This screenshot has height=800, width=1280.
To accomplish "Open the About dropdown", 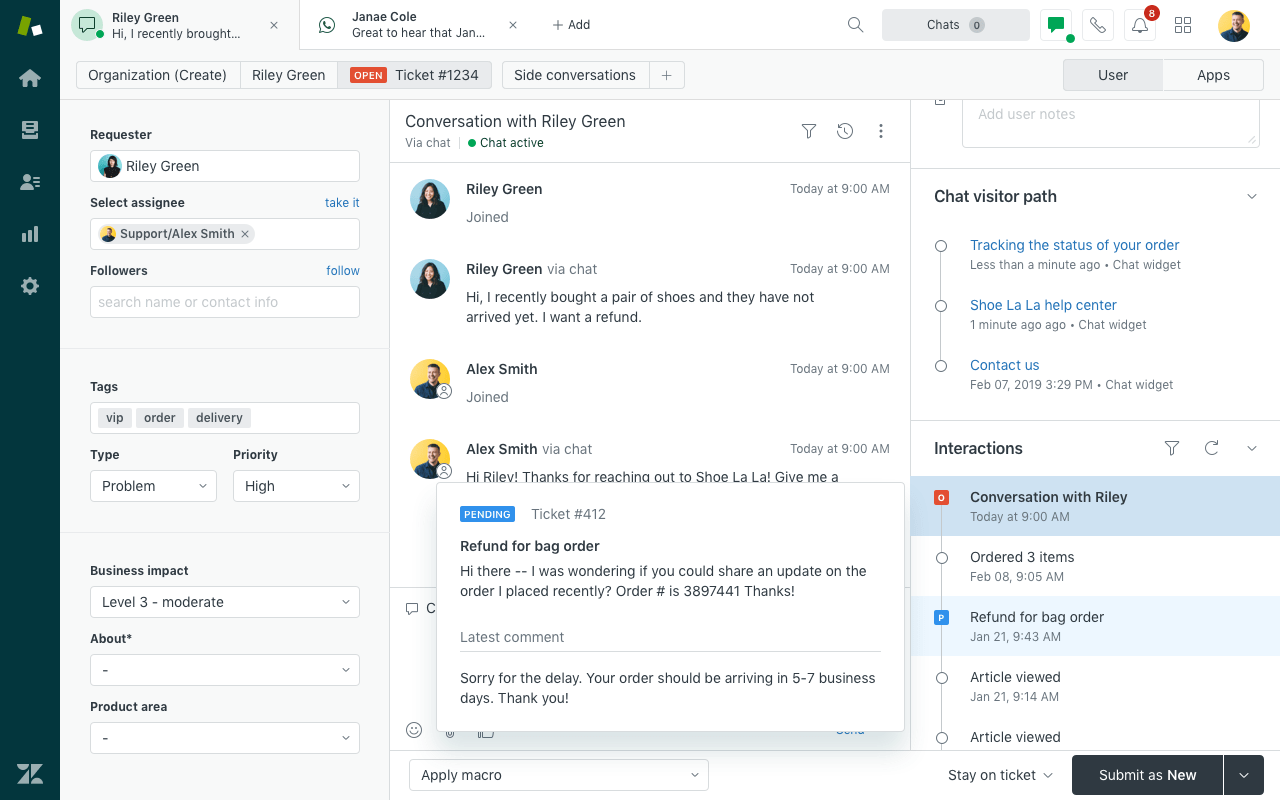I will 225,670.
